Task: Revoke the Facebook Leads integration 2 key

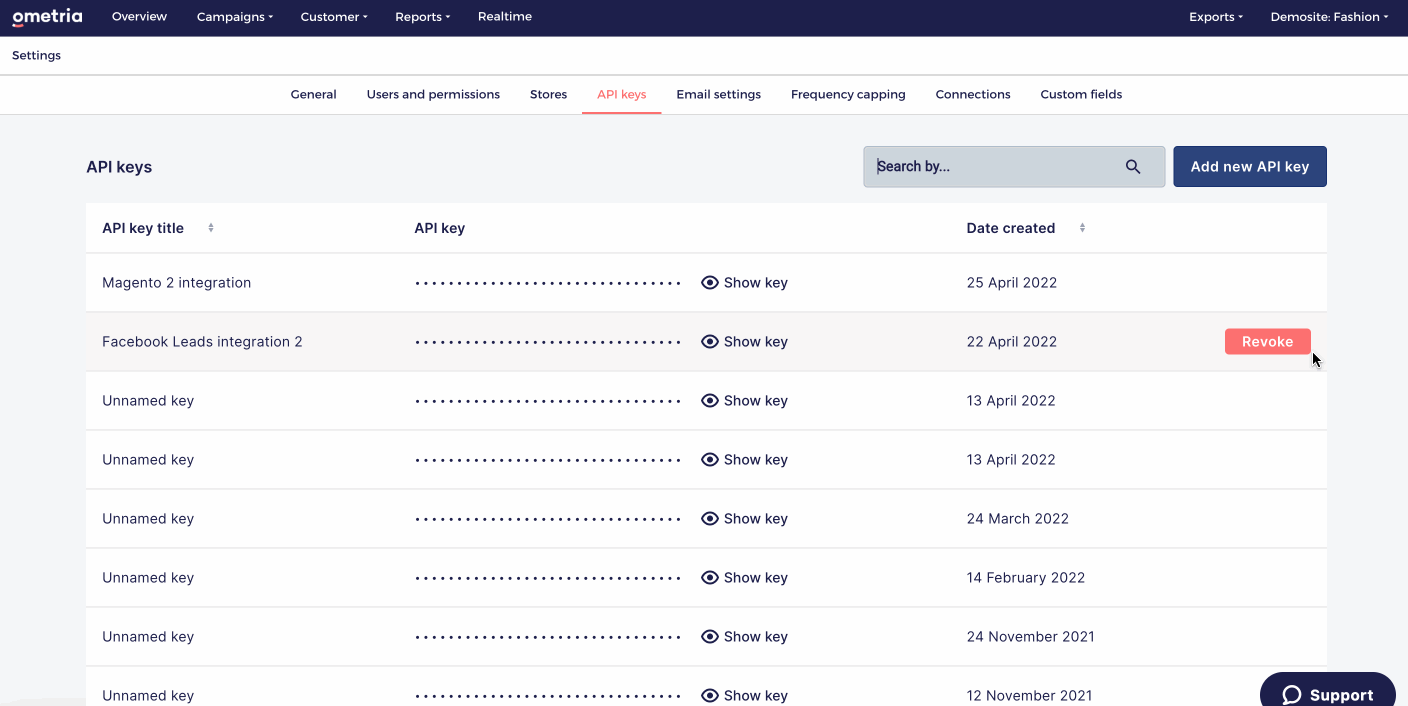Action: click(1268, 342)
